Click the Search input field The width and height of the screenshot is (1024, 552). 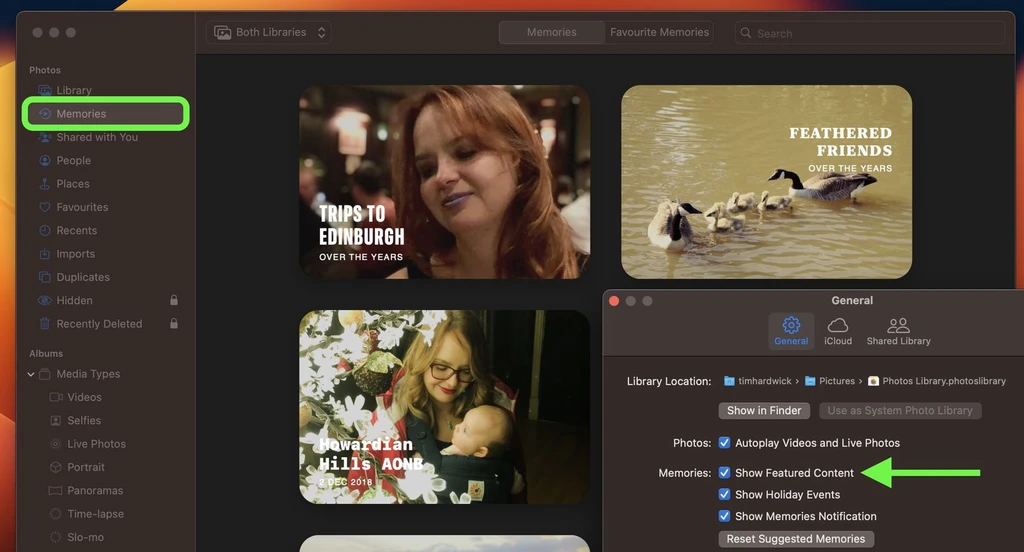pos(870,33)
